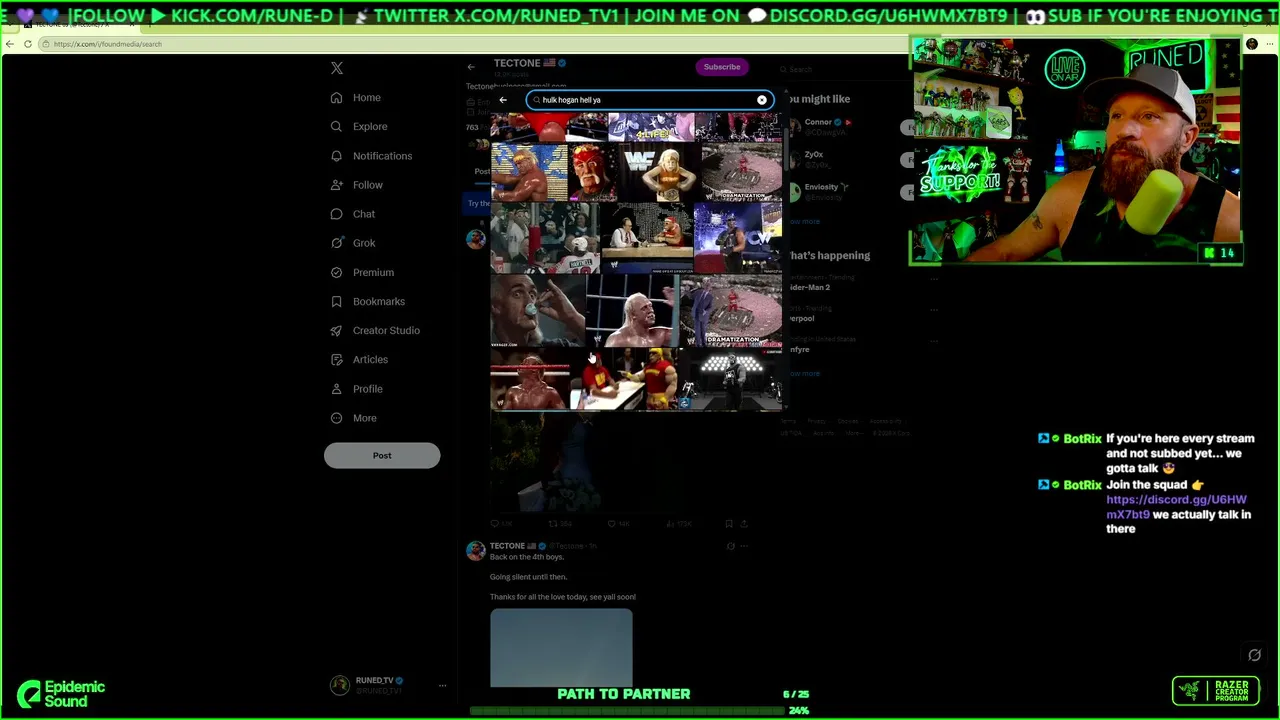This screenshot has width=1280, height=720.
Task: Go to the Follow section in the sidebar
Action: [x=357, y=185]
